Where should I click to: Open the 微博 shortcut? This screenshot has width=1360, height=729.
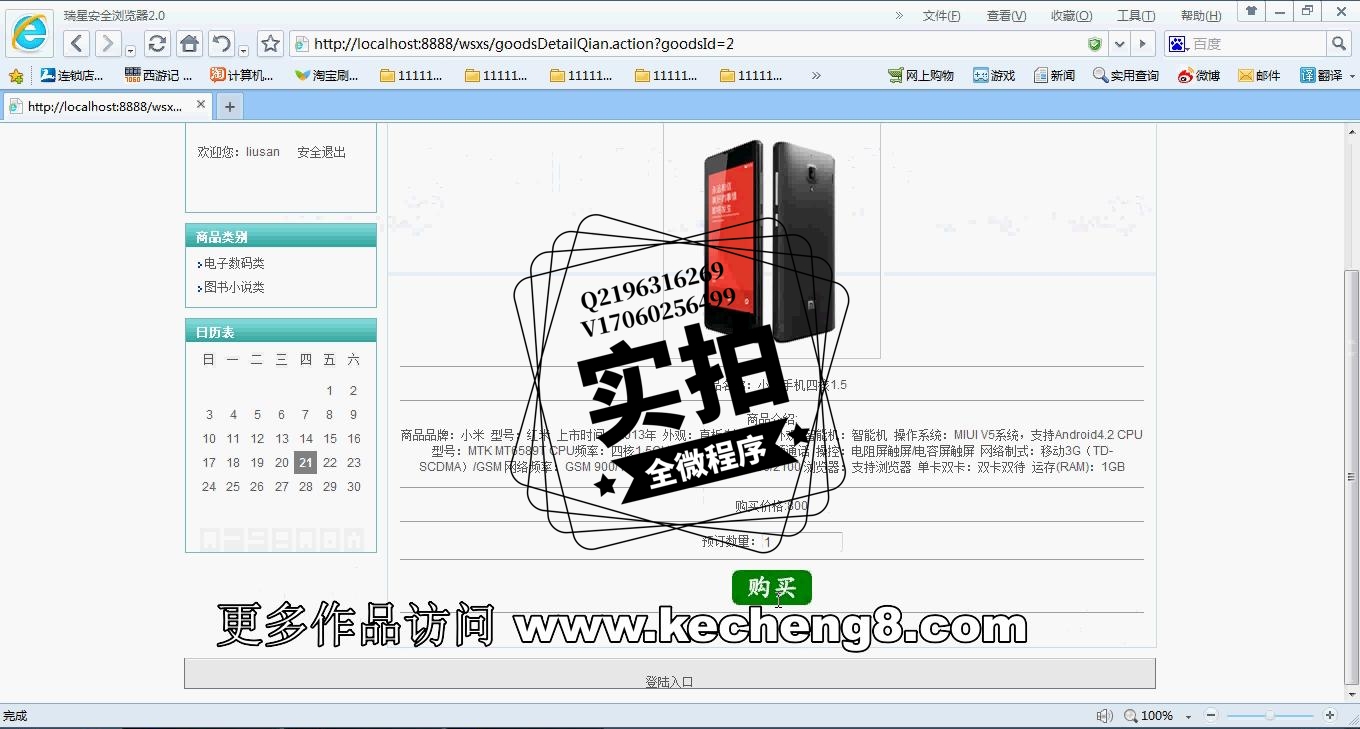1199,75
